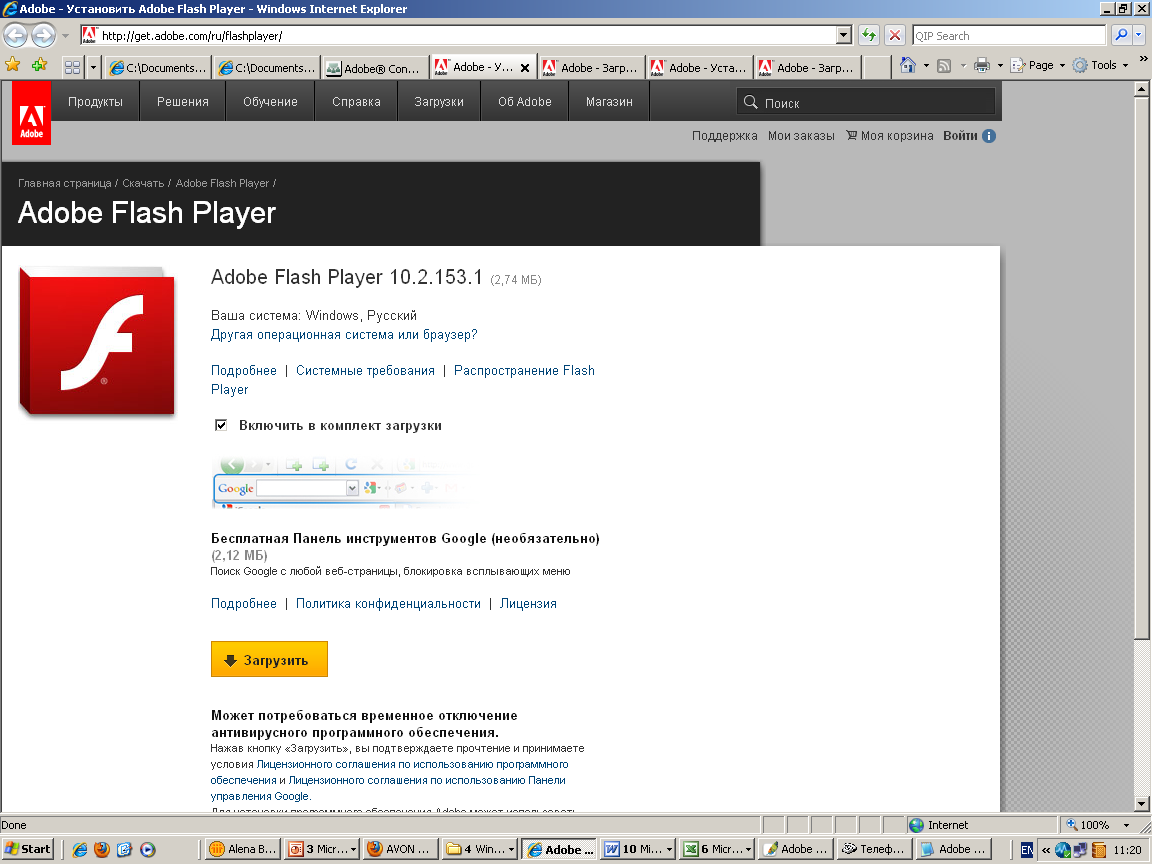Viewport: 1152px width, 864px height.
Task: Click the Flash Player red logo image
Action: pyautogui.click(x=97, y=342)
